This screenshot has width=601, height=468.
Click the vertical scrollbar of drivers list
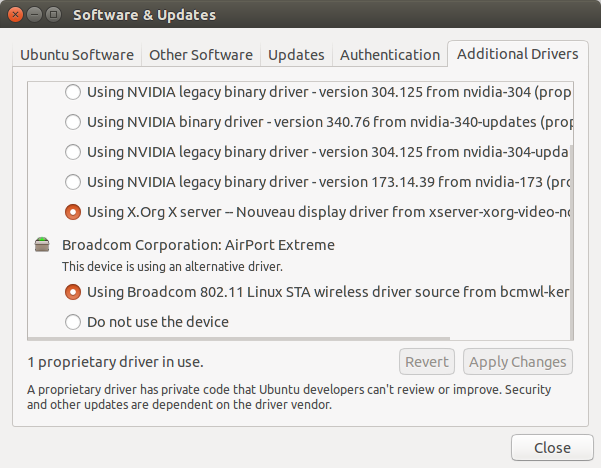click(571, 241)
